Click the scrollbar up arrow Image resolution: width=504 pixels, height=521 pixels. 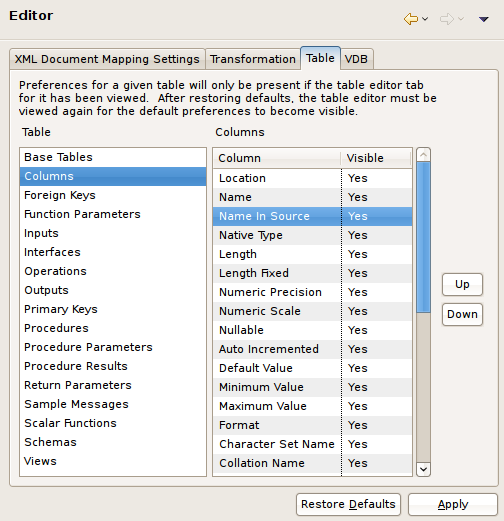coord(423,155)
